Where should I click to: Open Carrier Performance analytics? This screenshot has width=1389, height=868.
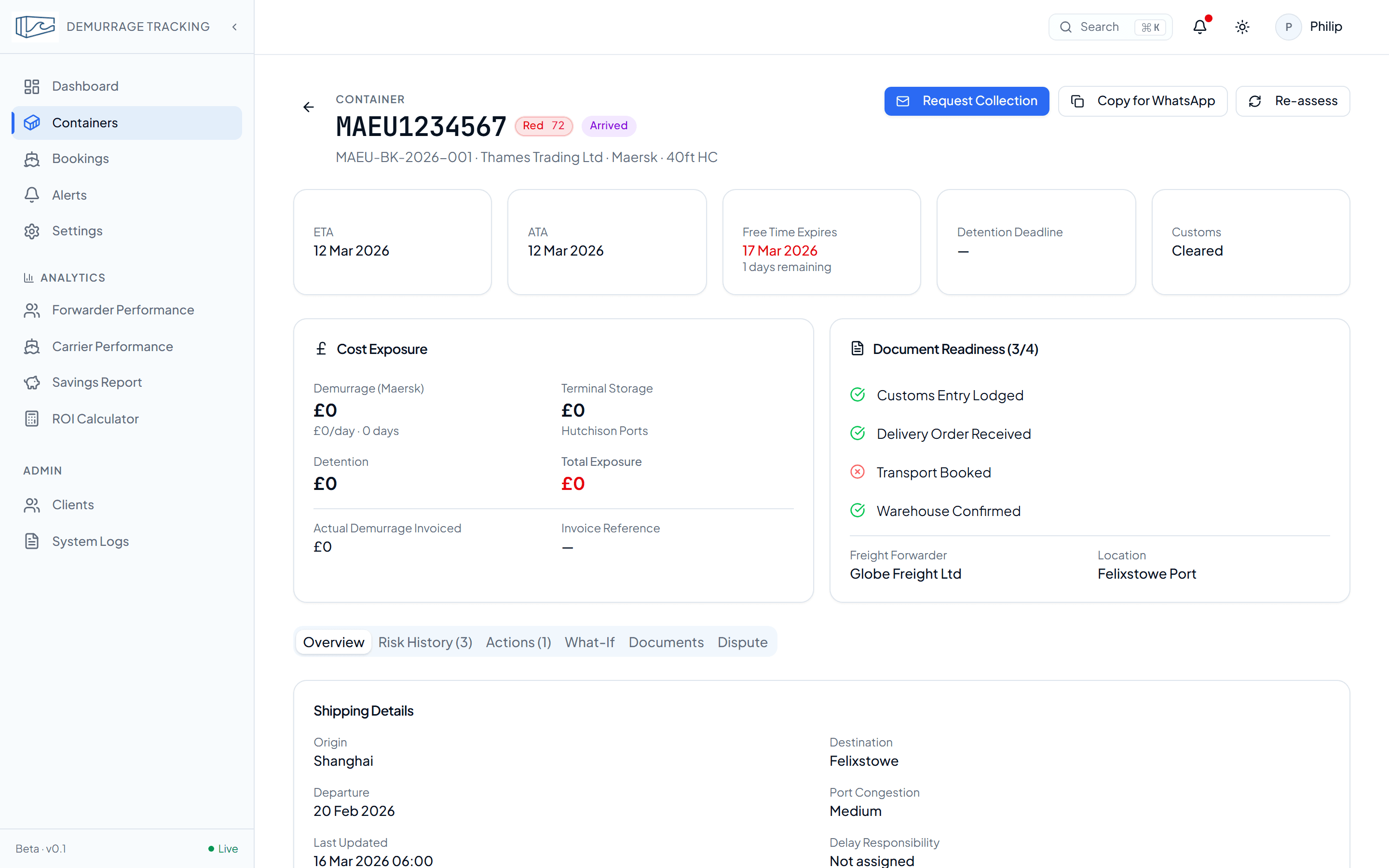(x=112, y=346)
